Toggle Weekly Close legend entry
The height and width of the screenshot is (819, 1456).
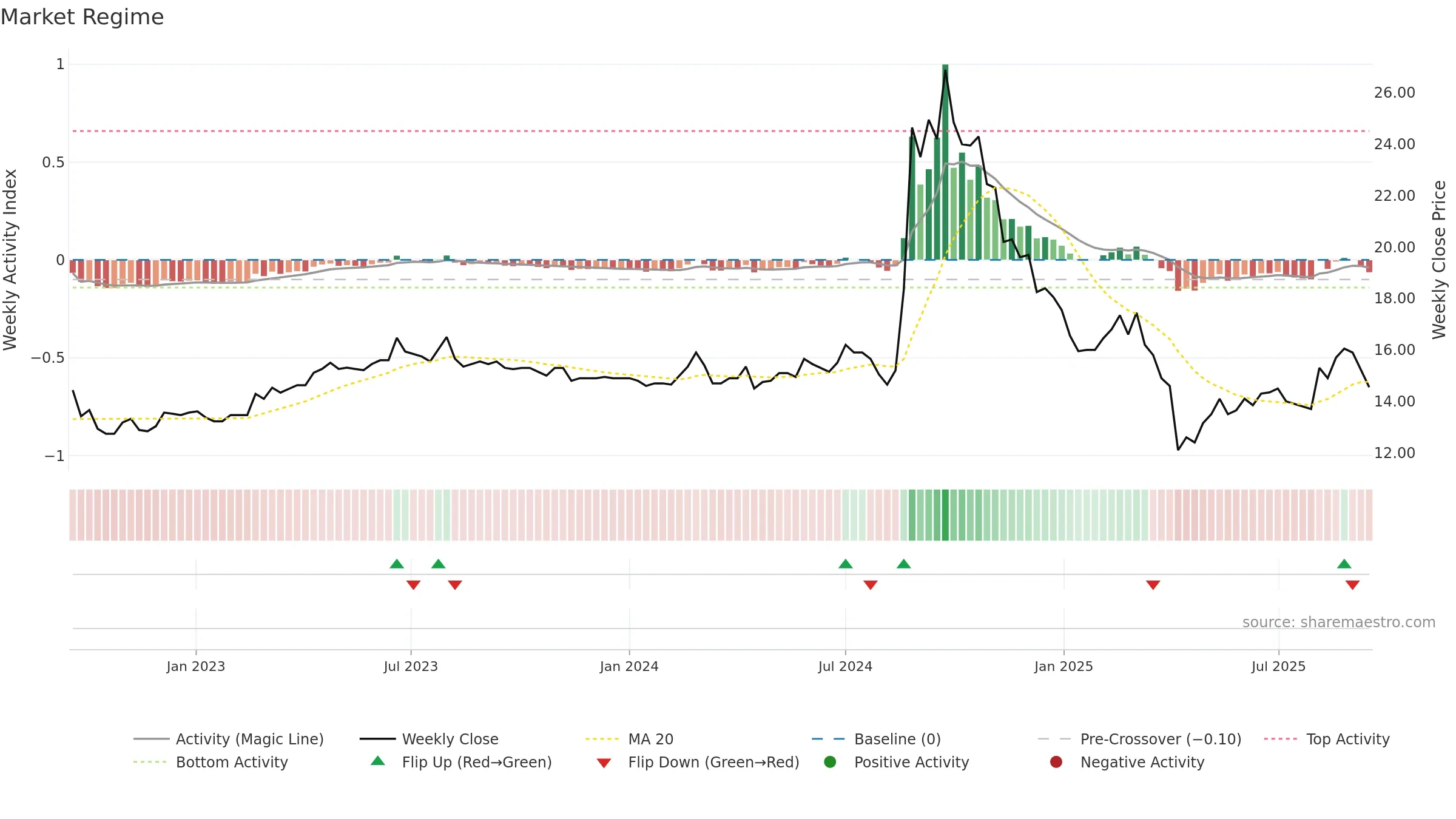429,739
